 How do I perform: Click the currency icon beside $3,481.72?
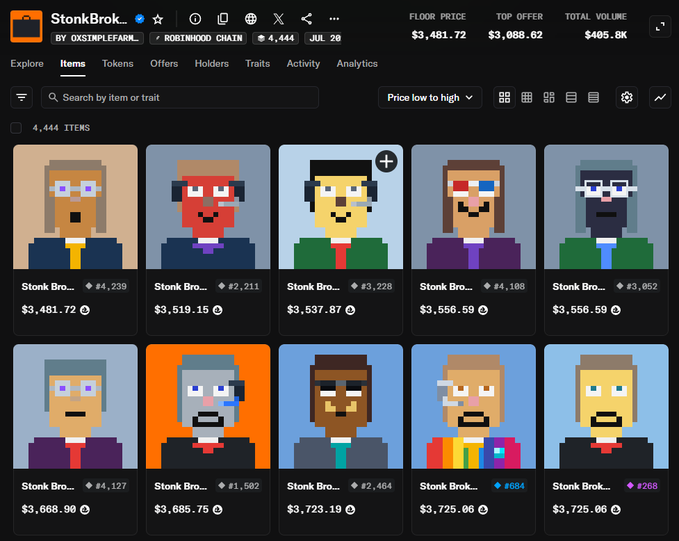pyautogui.click(x=85, y=310)
